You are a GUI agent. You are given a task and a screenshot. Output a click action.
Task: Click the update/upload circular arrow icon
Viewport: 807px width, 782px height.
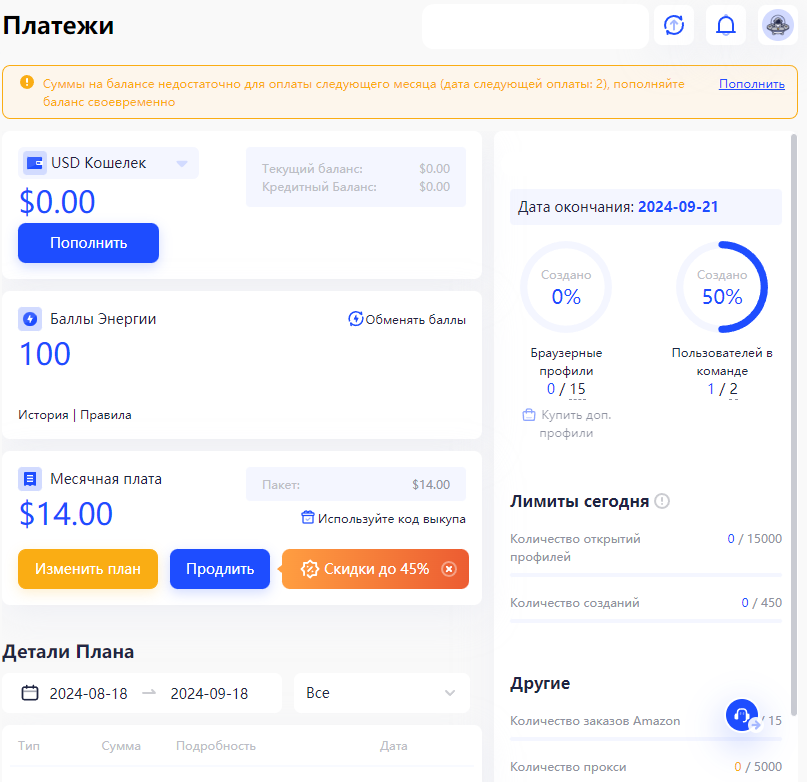coord(674,25)
